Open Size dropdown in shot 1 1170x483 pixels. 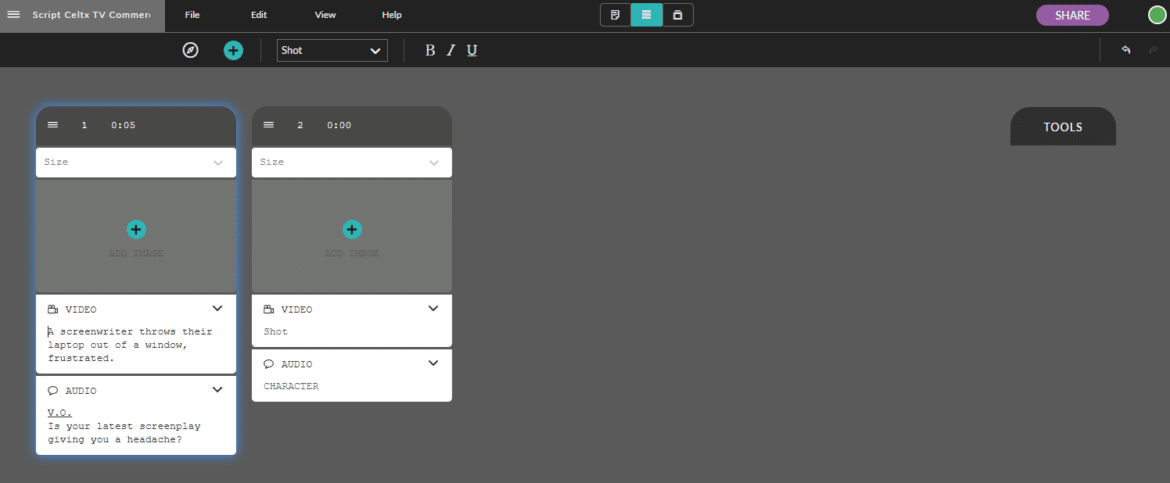coord(136,162)
